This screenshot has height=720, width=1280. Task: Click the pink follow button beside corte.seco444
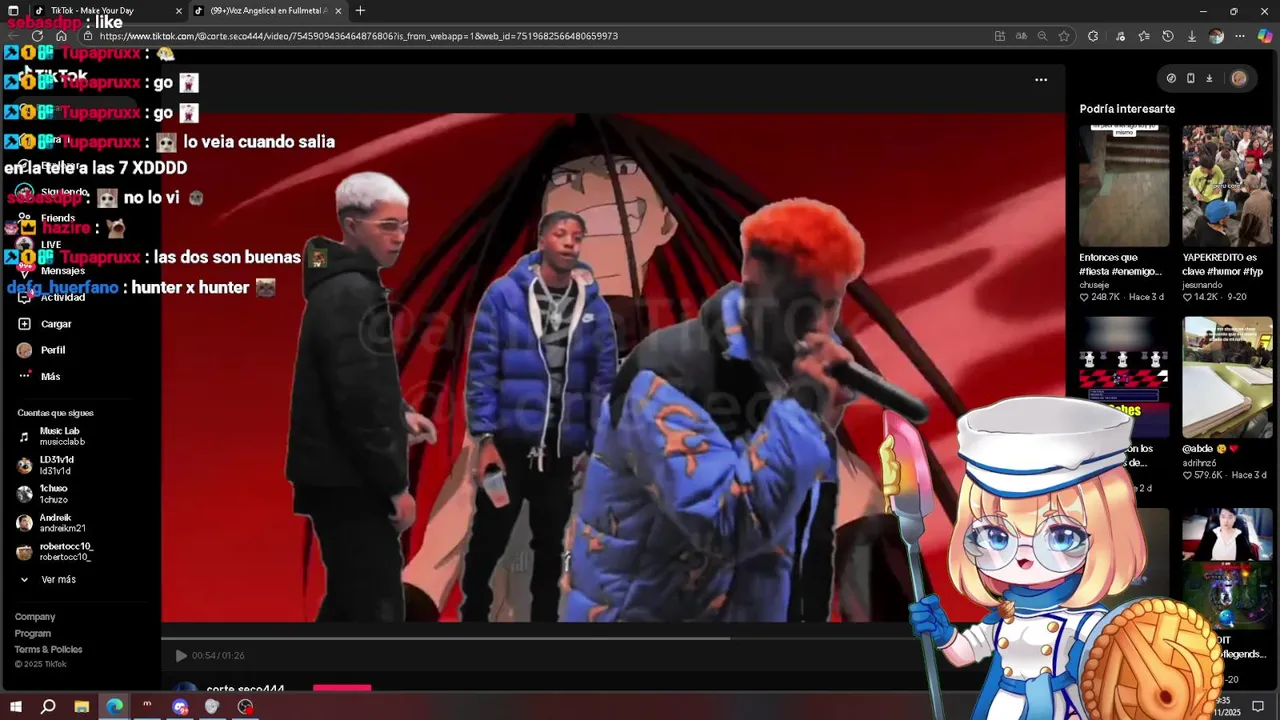tap(342, 688)
